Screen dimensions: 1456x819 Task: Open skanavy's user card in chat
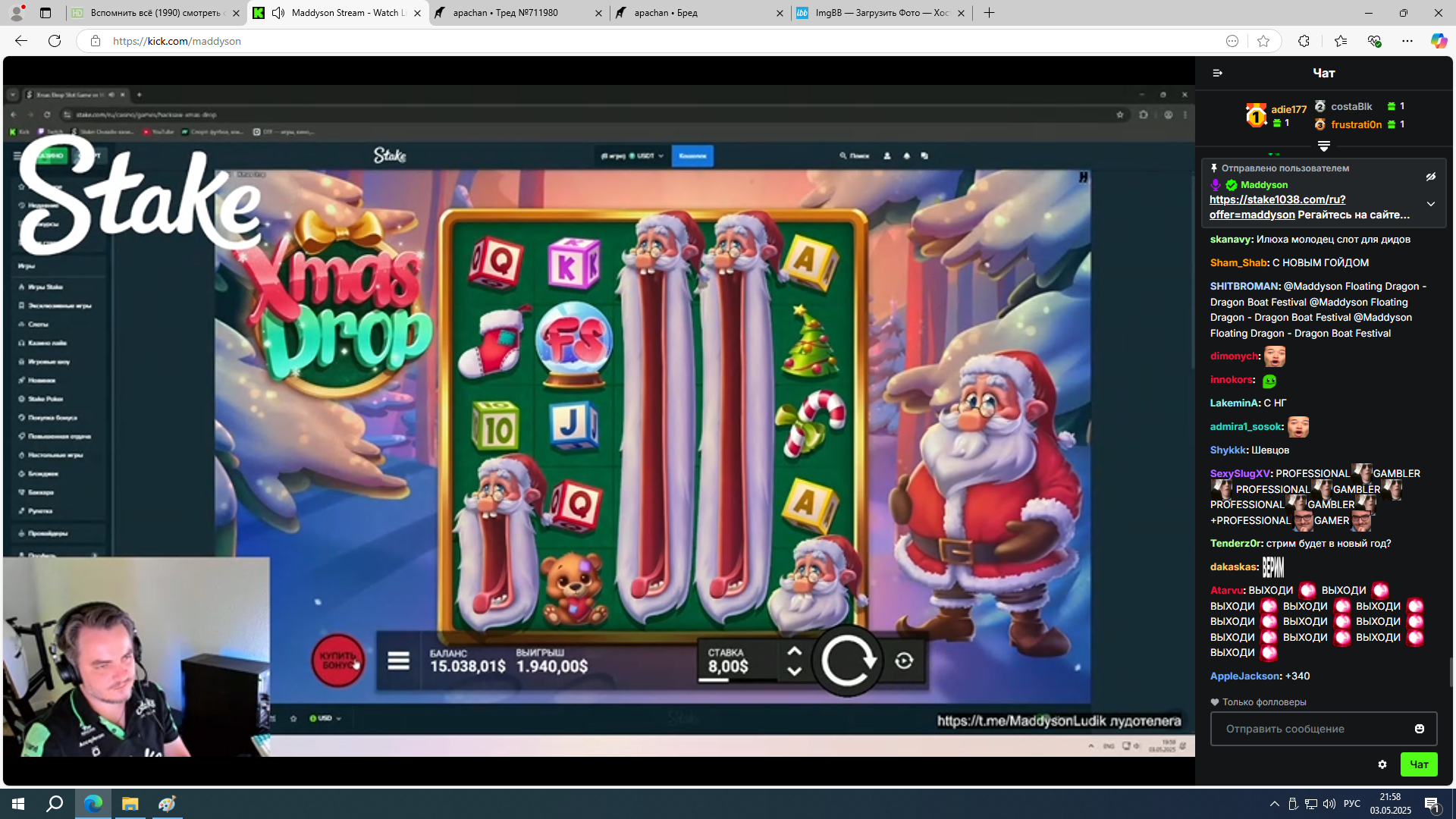[x=1231, y=240]
